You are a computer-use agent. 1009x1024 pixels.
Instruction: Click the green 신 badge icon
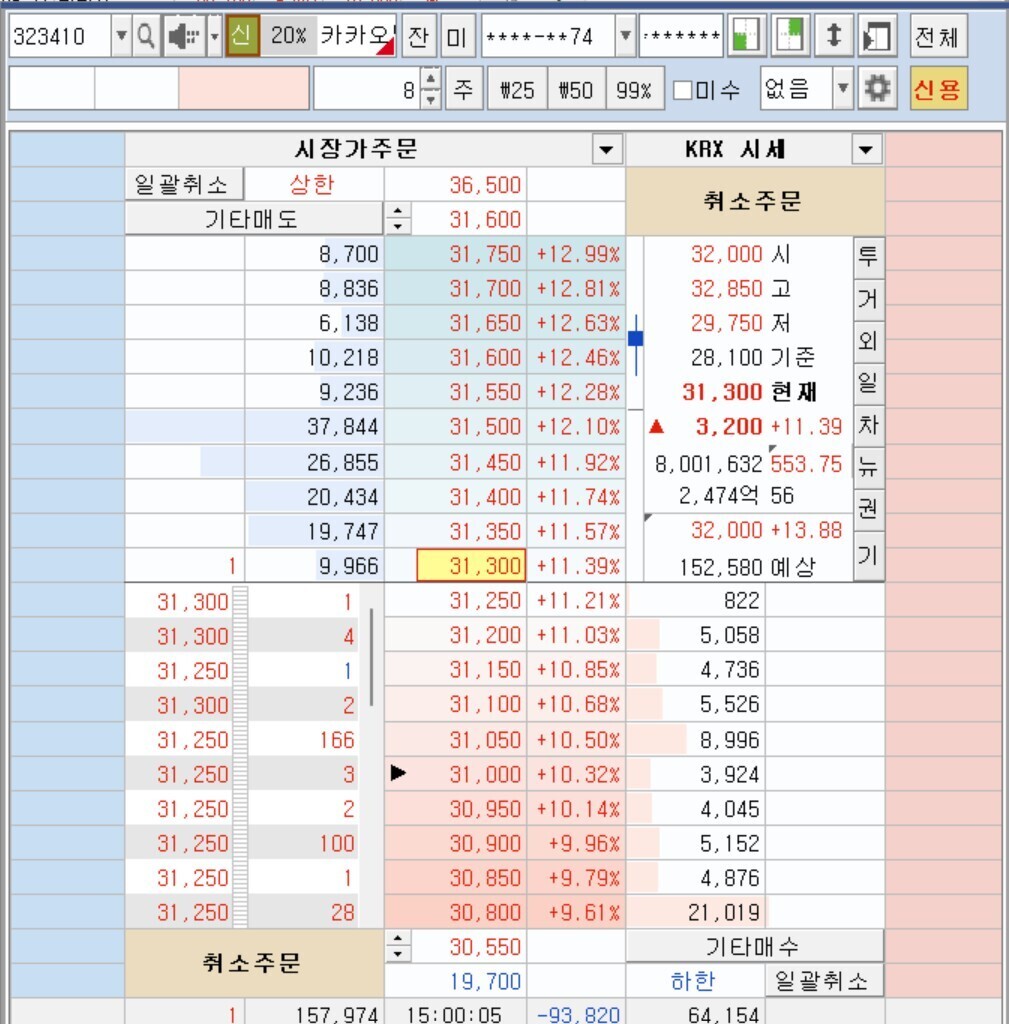point(242,35)
